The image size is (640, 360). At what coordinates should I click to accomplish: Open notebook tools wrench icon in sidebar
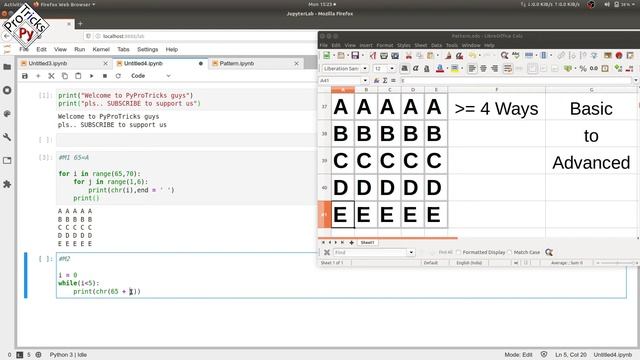[x=7, y=137]
